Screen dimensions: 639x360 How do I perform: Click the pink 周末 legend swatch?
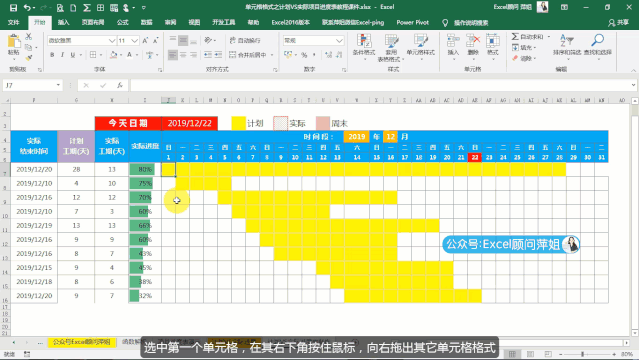point(323,123)
